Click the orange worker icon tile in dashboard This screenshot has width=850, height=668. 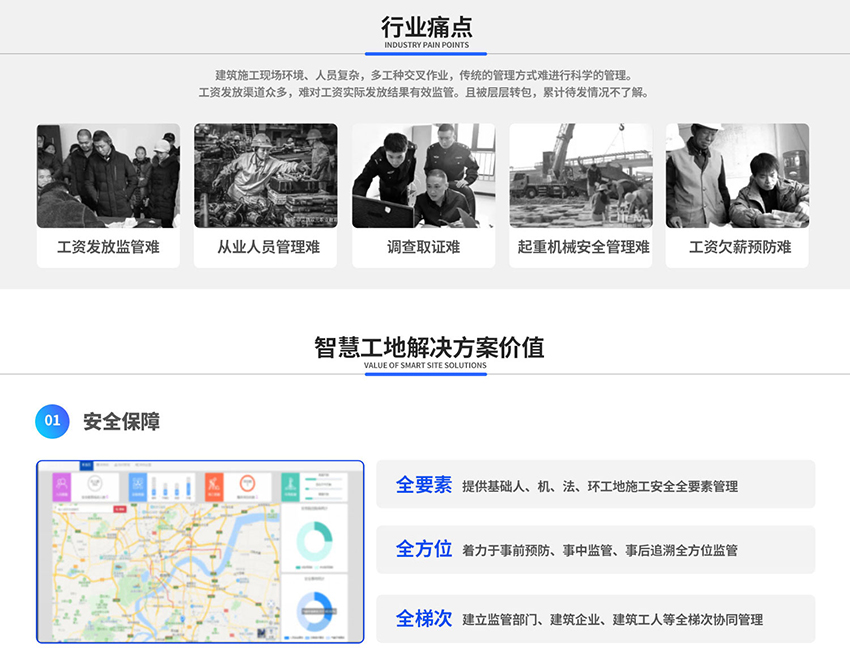[x=213, y=486]
